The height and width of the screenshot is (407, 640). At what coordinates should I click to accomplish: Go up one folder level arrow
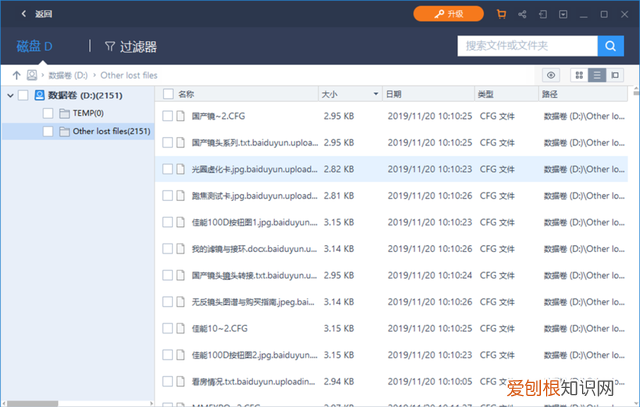click(x=16, y=75)
